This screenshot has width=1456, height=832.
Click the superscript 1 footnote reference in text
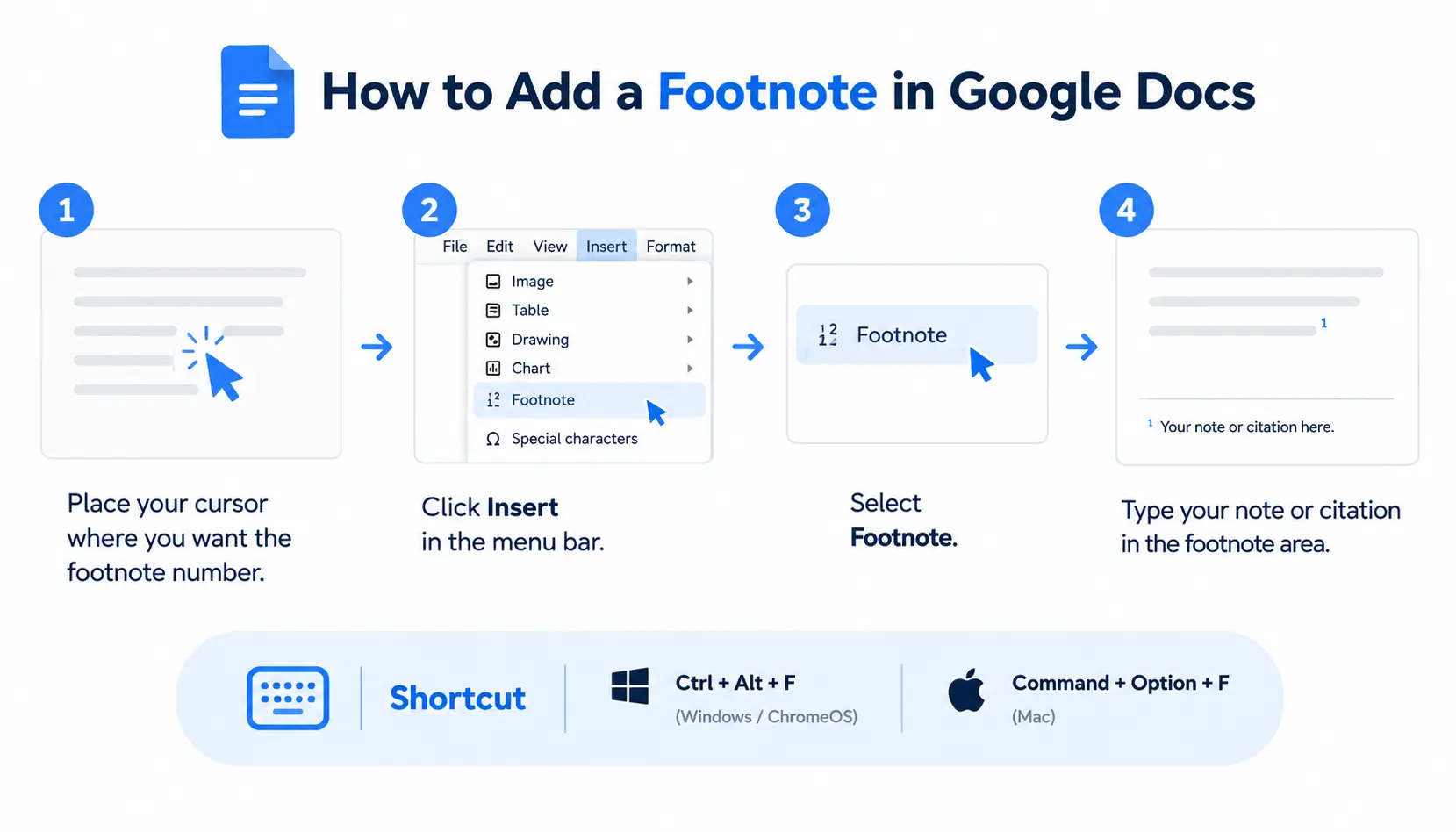tap(1323, 323)
